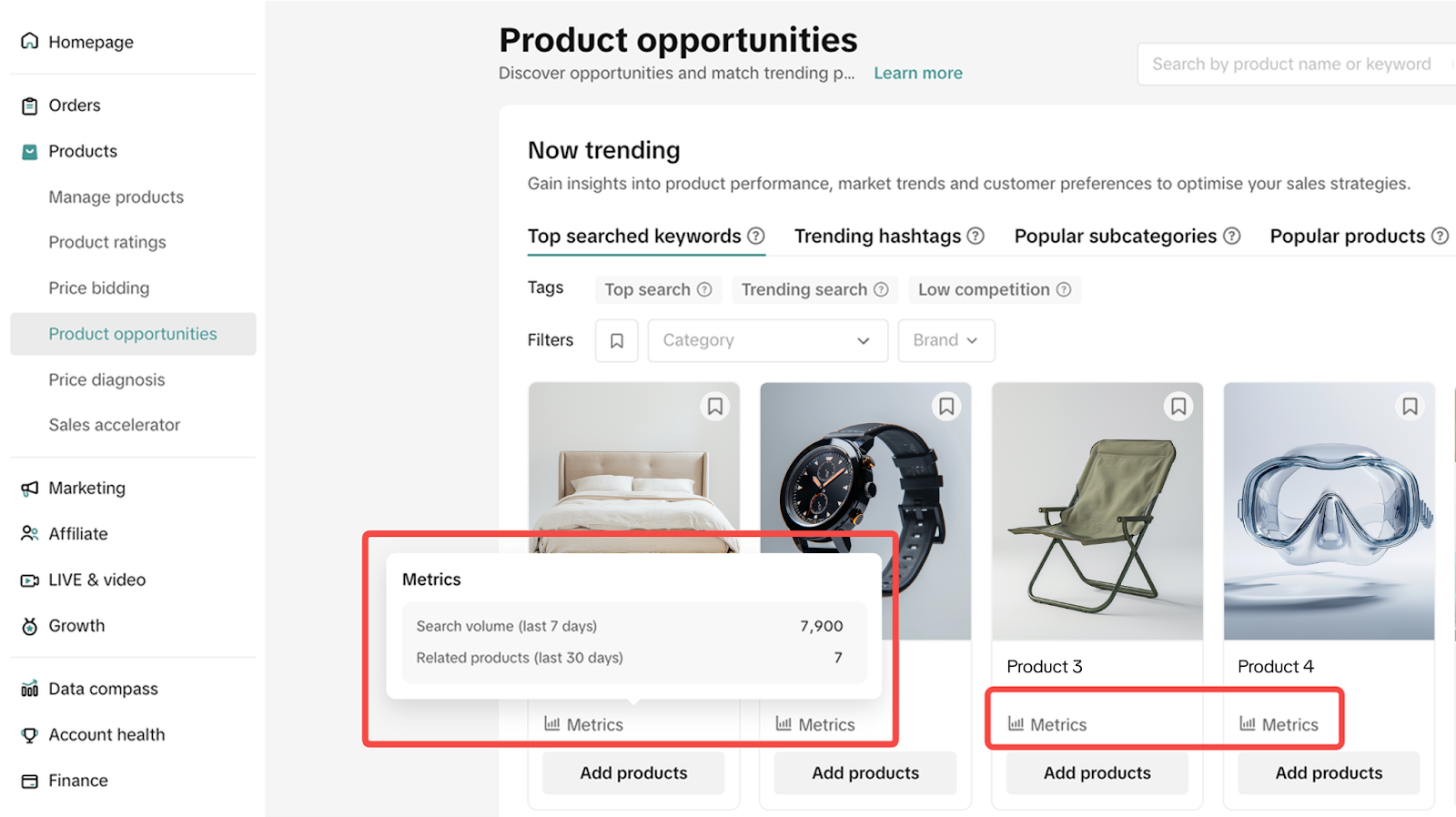Open Data compass via its chart icon
The image size is (1456, 817).
coord(31,689)
